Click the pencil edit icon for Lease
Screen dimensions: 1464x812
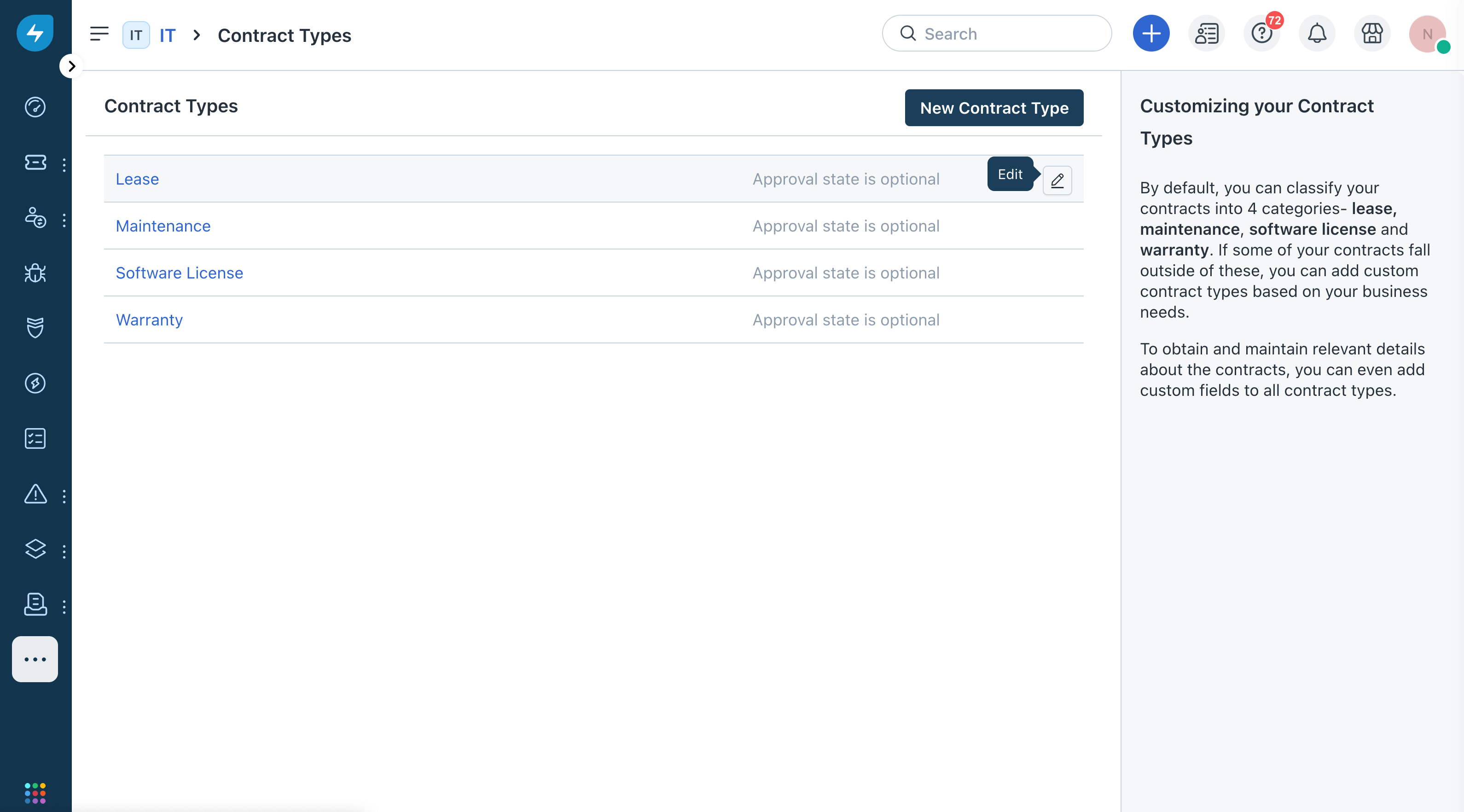[x=1057, y=181]
